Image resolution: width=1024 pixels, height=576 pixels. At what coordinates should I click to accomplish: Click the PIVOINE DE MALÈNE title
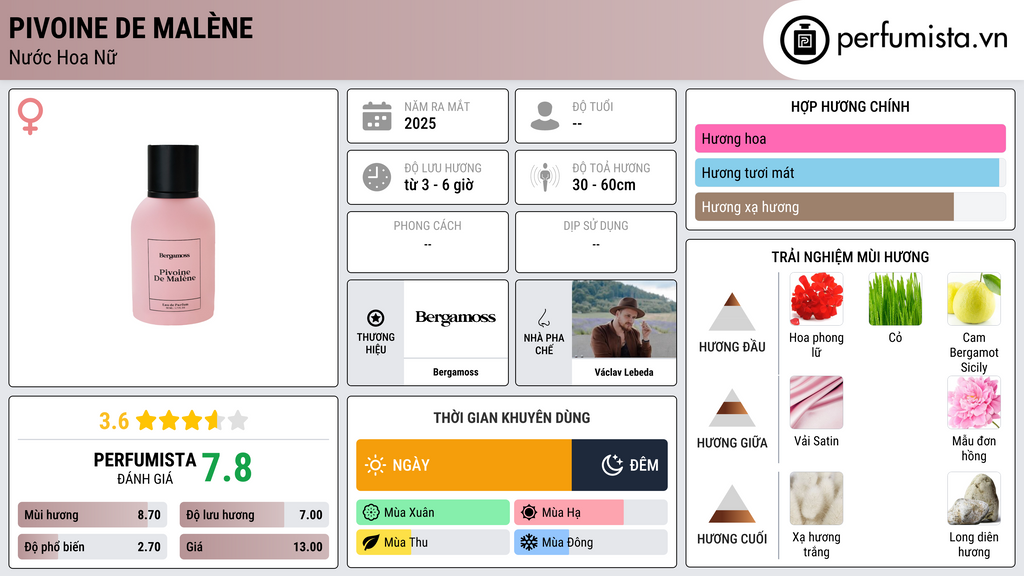pyautogui.click(x=131, y=28)
